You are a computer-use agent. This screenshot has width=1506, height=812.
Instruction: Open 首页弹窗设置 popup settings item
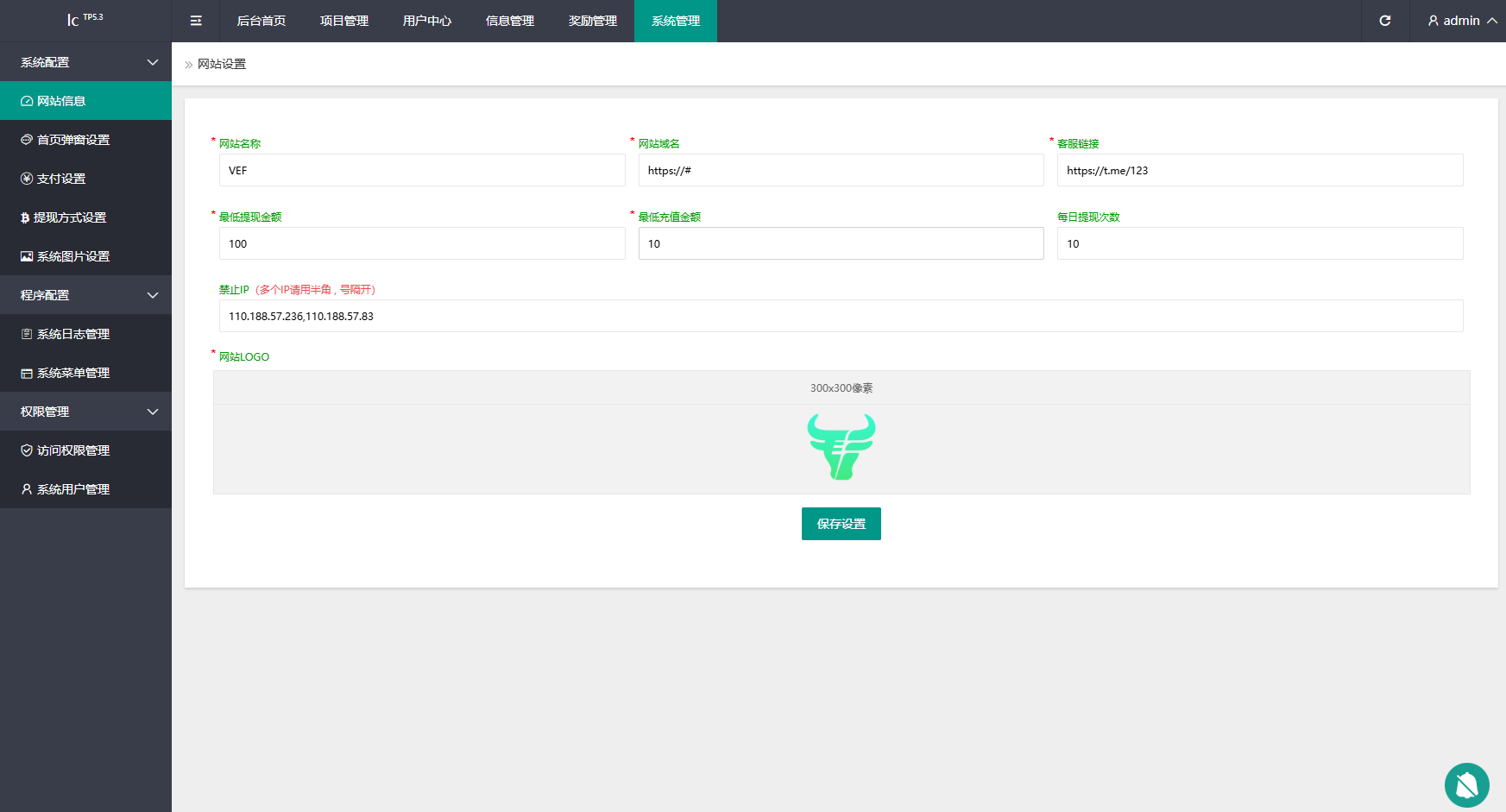[x=72, y=140]
